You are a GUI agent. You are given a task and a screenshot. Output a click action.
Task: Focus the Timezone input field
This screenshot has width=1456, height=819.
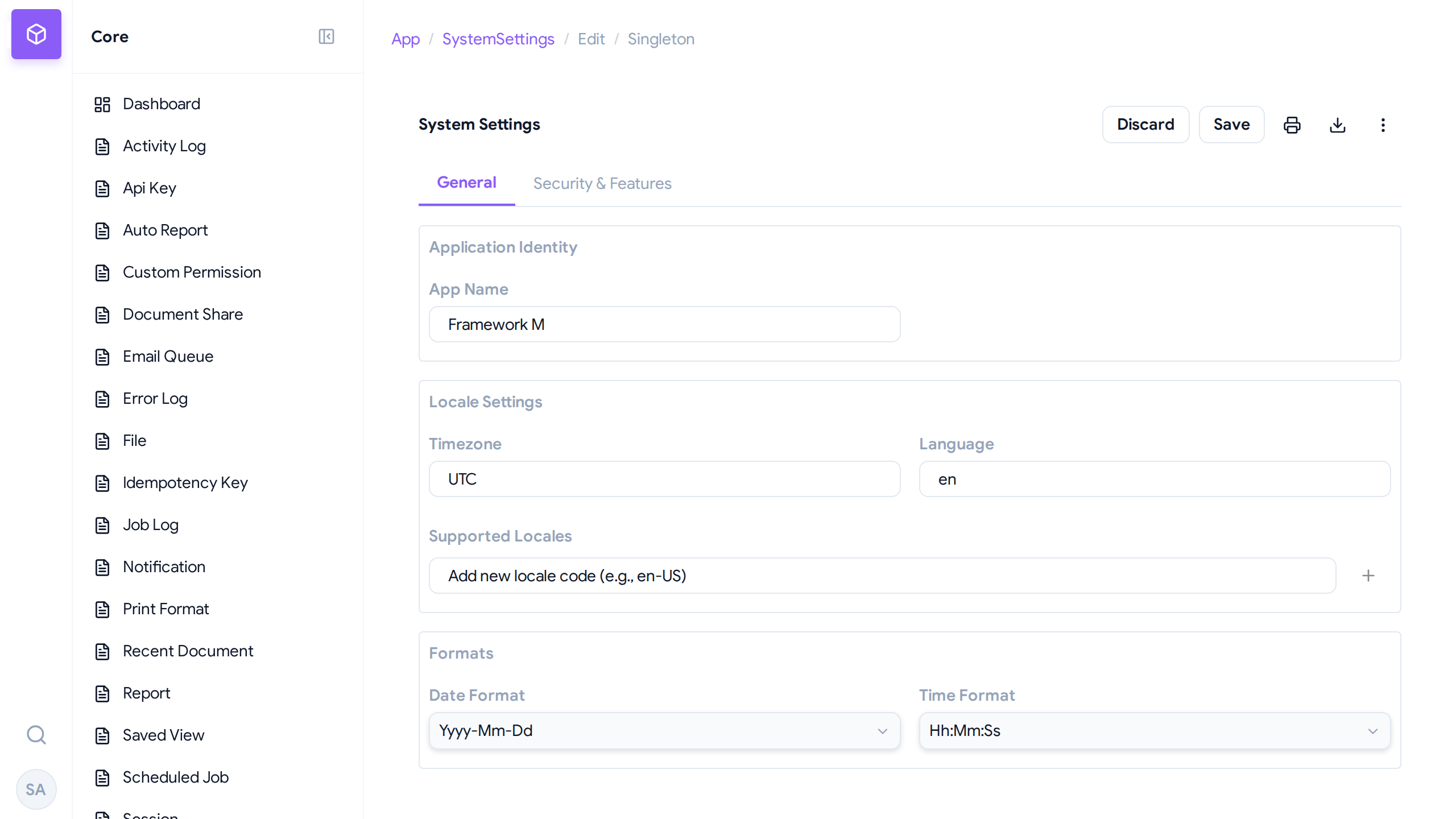pos(664,479)
